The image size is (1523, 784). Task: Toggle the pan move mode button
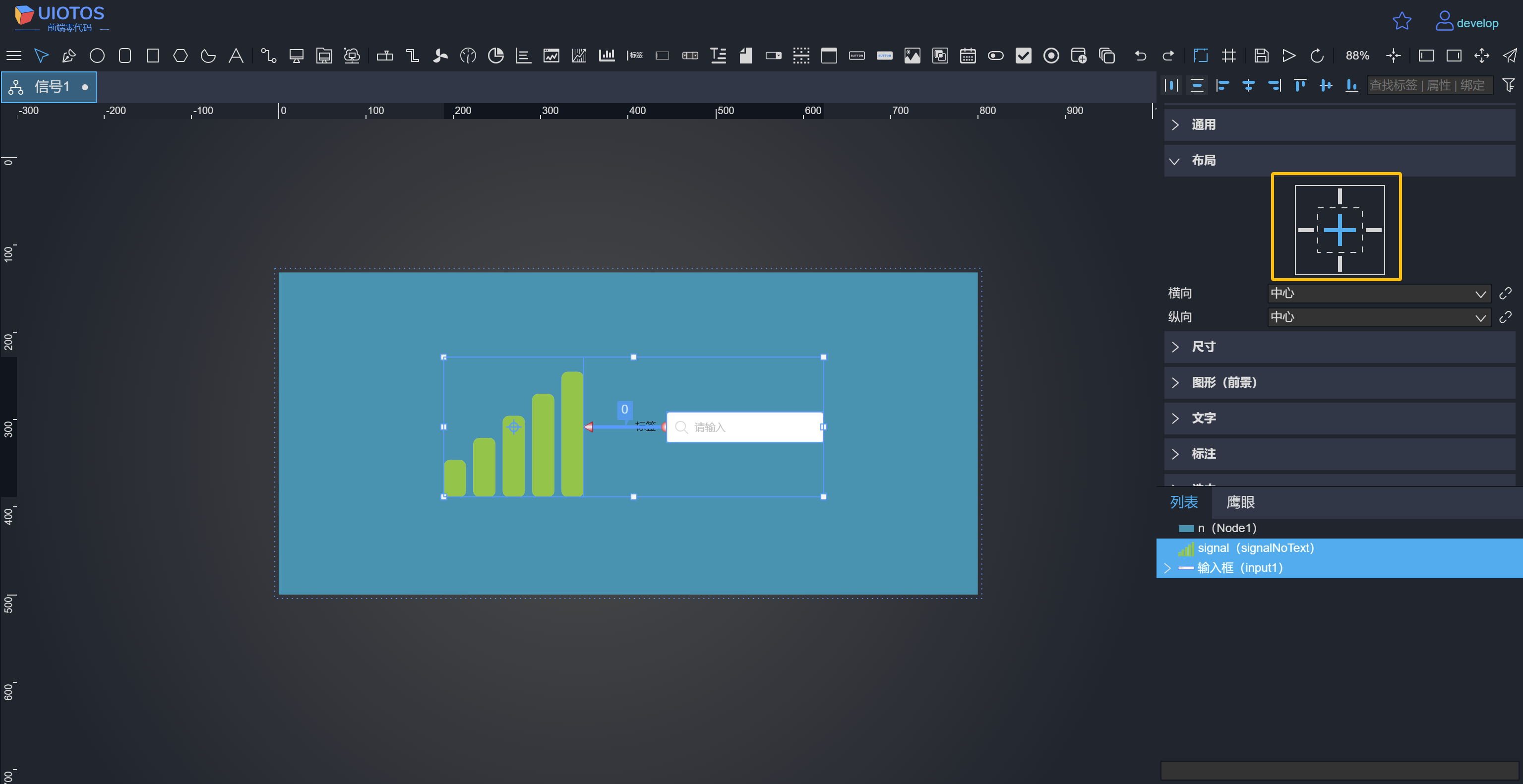tap(1482, 56)
